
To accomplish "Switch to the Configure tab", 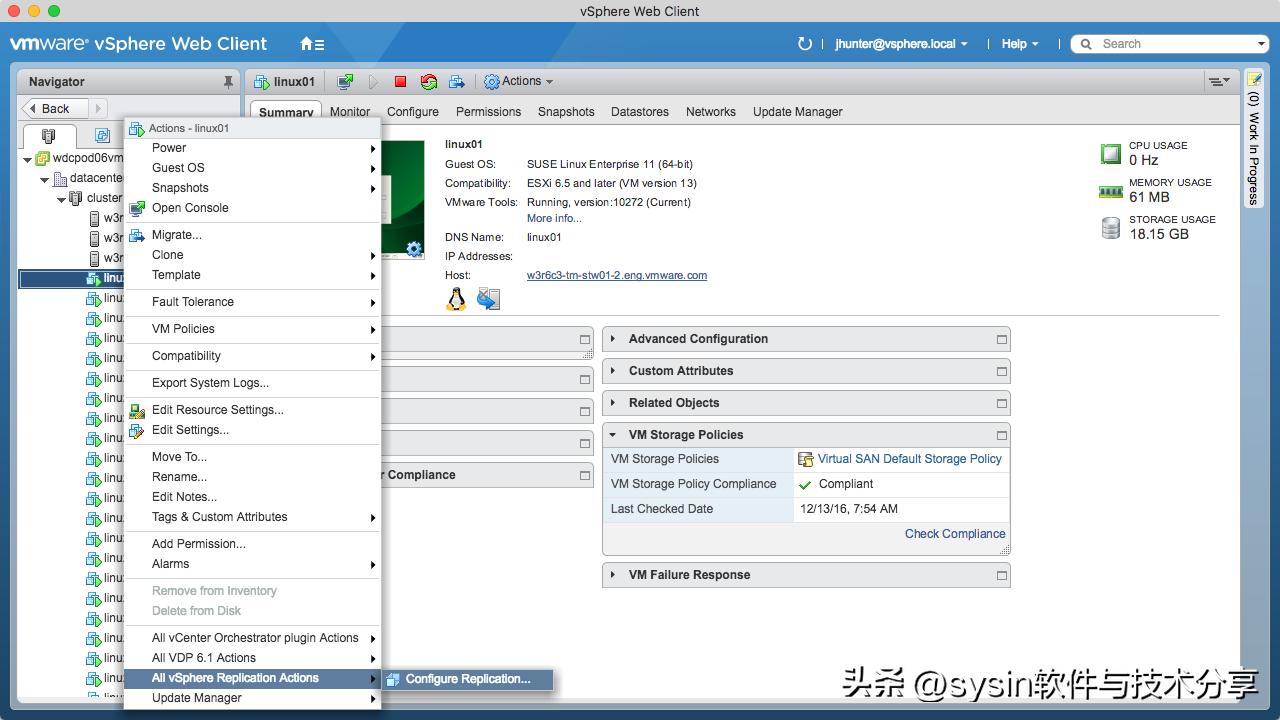I will pyautogui.click(x=413, y=112).
